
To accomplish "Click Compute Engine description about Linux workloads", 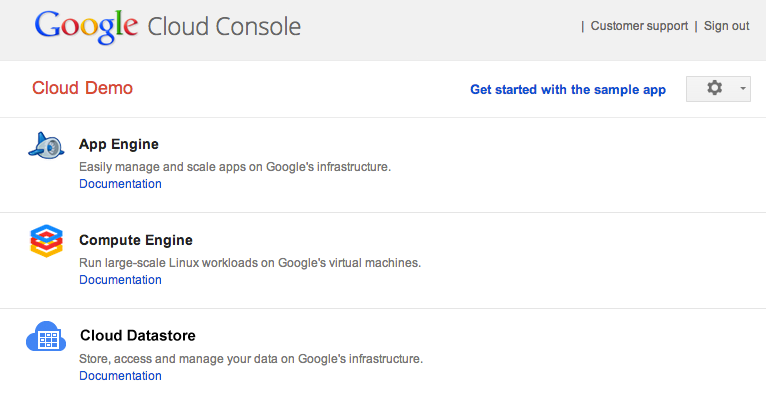I will (250, 263).
